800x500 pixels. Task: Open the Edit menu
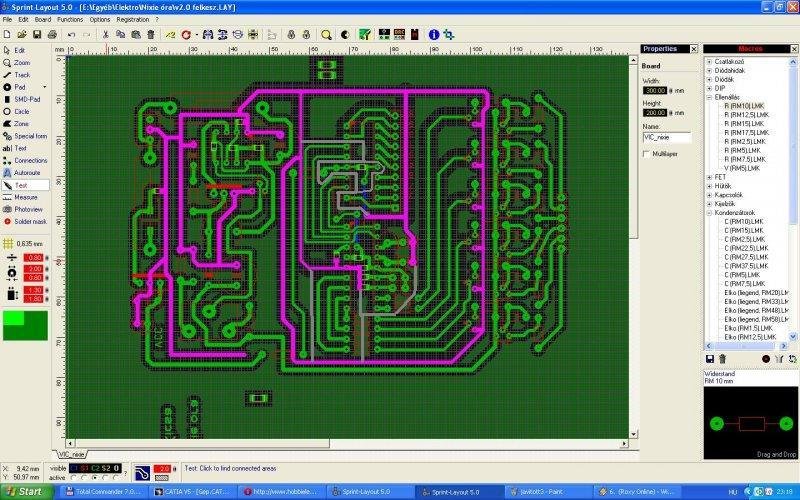23,19
